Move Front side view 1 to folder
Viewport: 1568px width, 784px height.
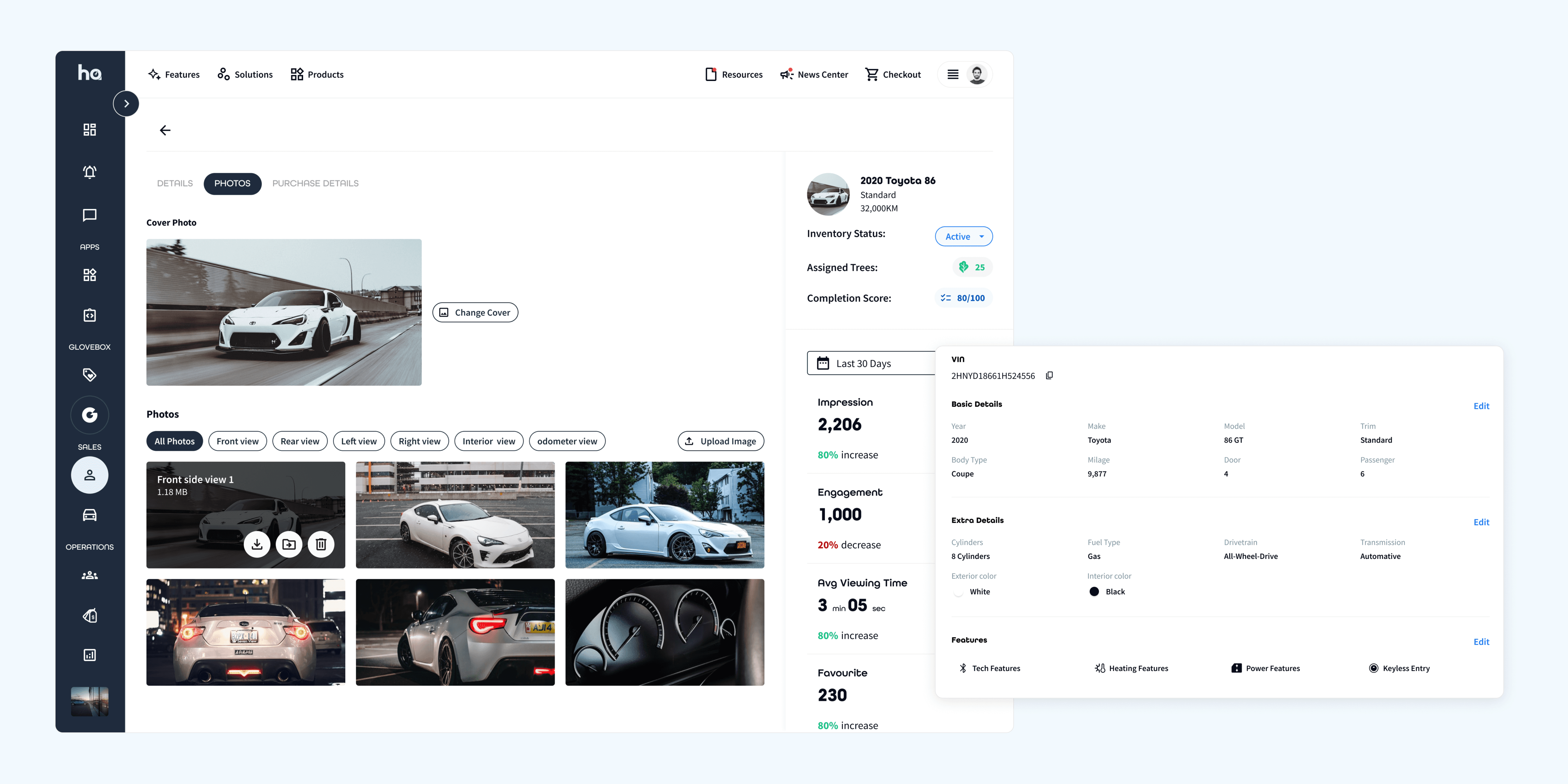point(289,544)
